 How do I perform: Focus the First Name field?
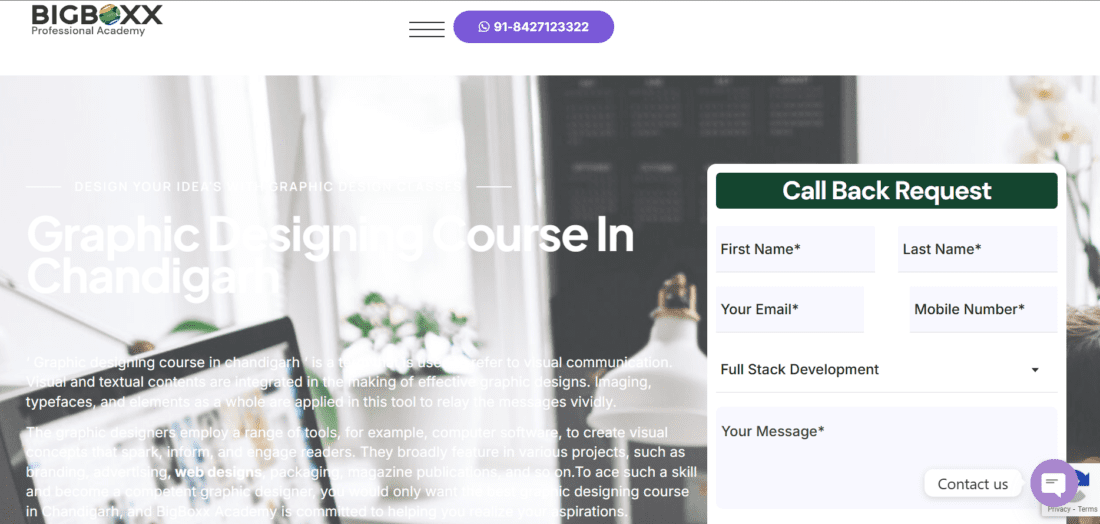click(796, 249)
